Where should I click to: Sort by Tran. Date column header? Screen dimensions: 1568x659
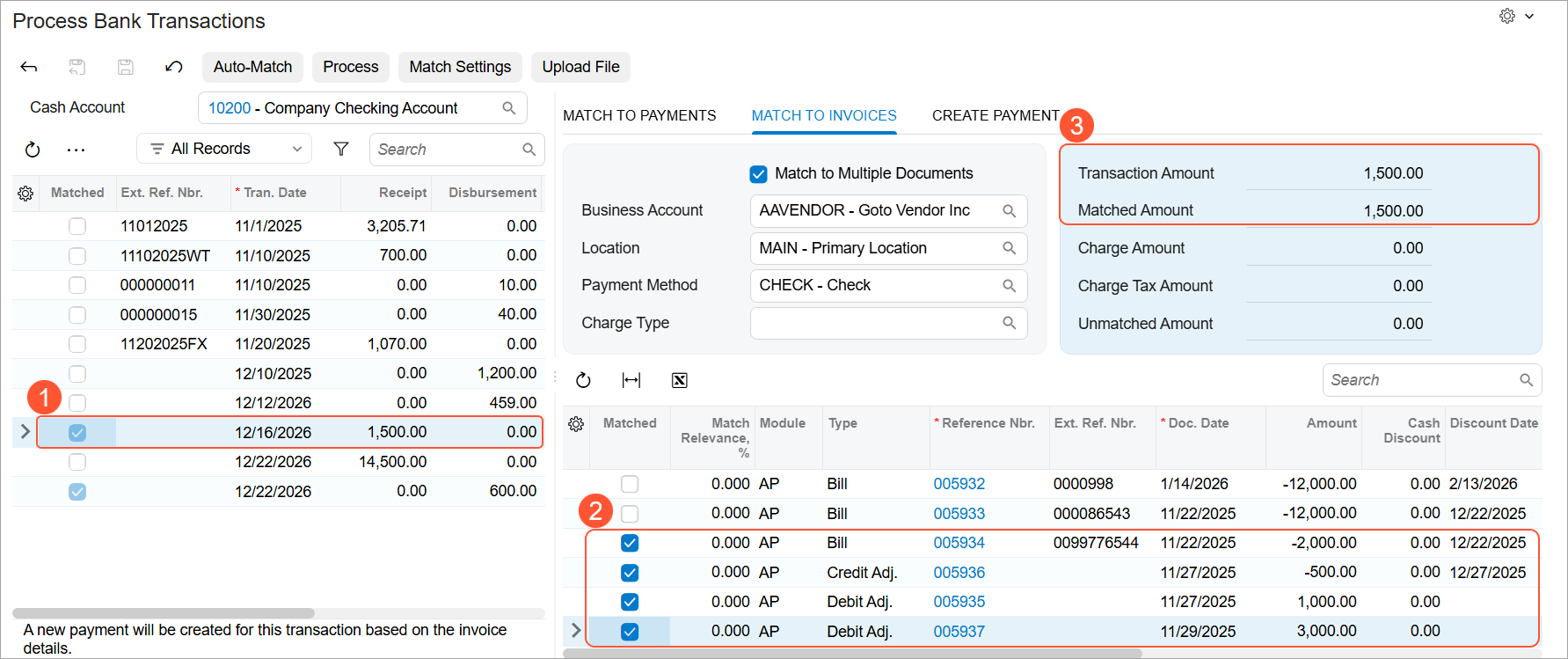pos(275,193)
